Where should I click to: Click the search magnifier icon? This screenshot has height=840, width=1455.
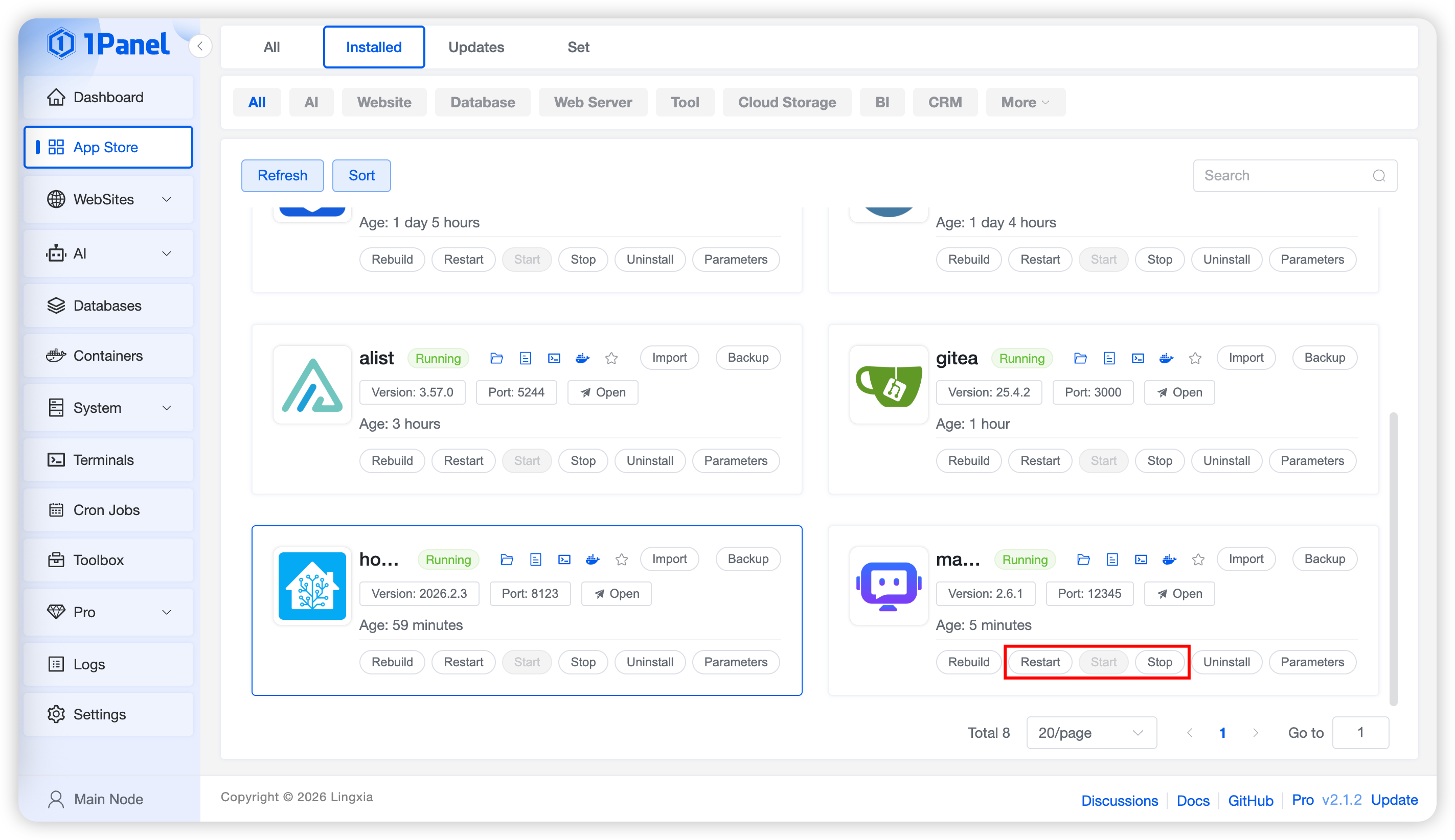[1379, 175]
